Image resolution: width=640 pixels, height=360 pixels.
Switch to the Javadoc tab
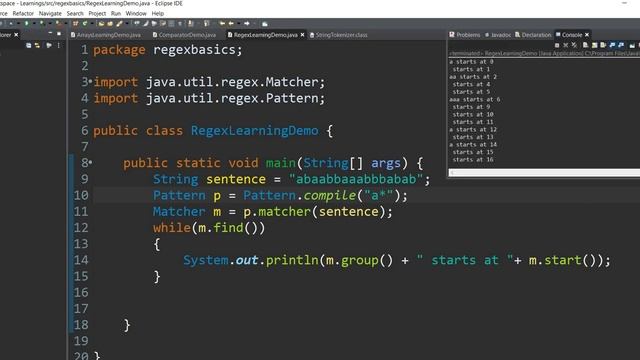tap(498, 35)
